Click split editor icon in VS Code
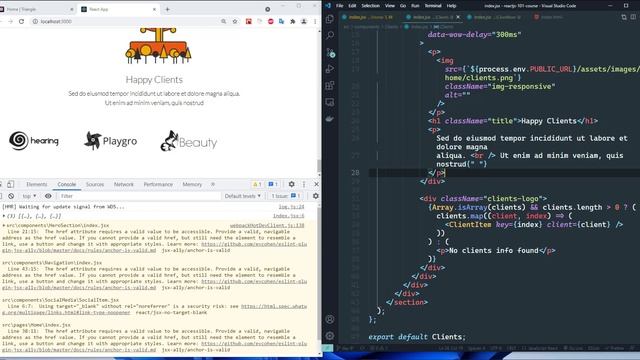The height and width of the screenshot is (360, 640). tap(633, 17)
